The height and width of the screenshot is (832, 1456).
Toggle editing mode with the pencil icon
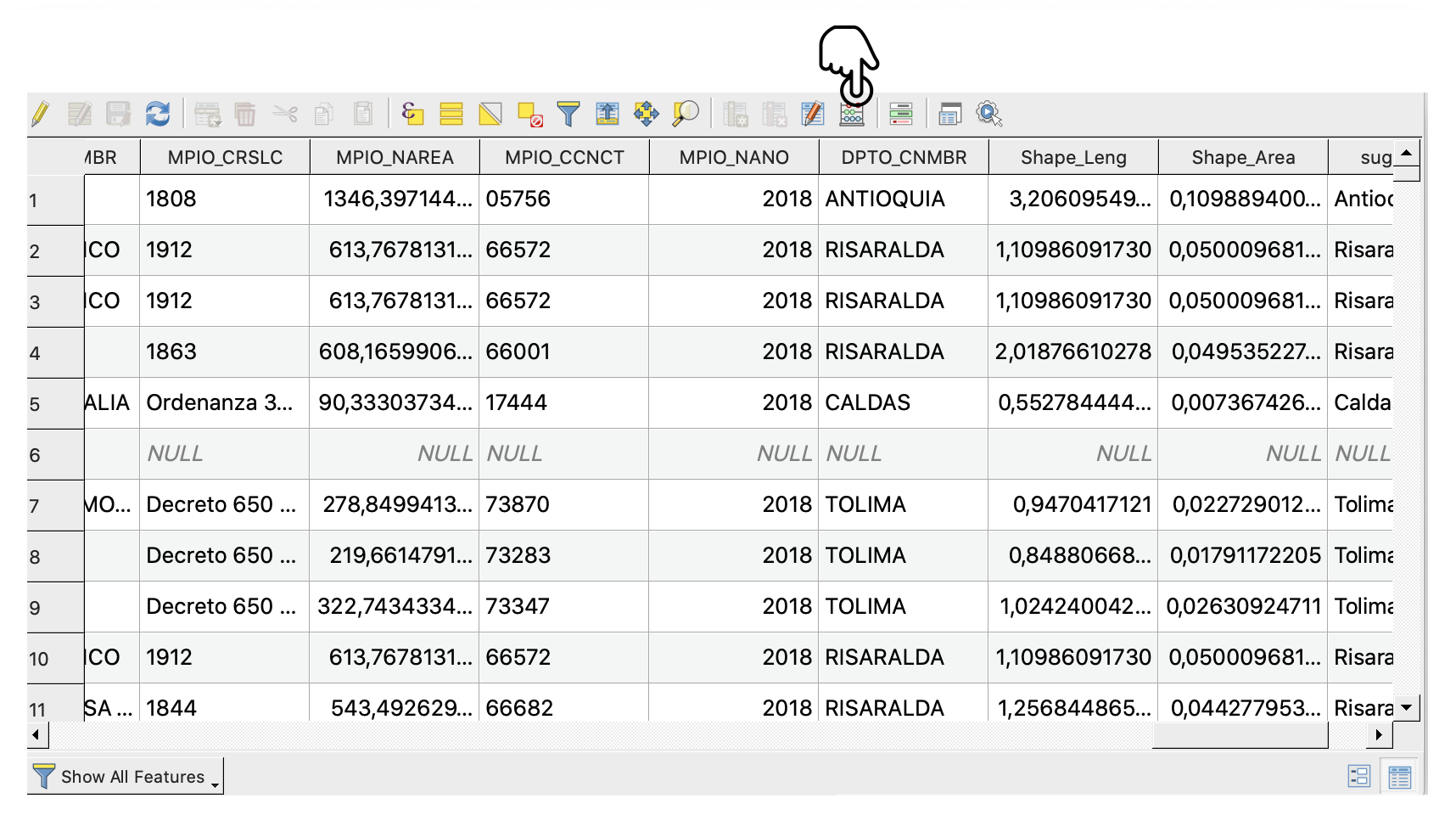(x=40, y=113)
